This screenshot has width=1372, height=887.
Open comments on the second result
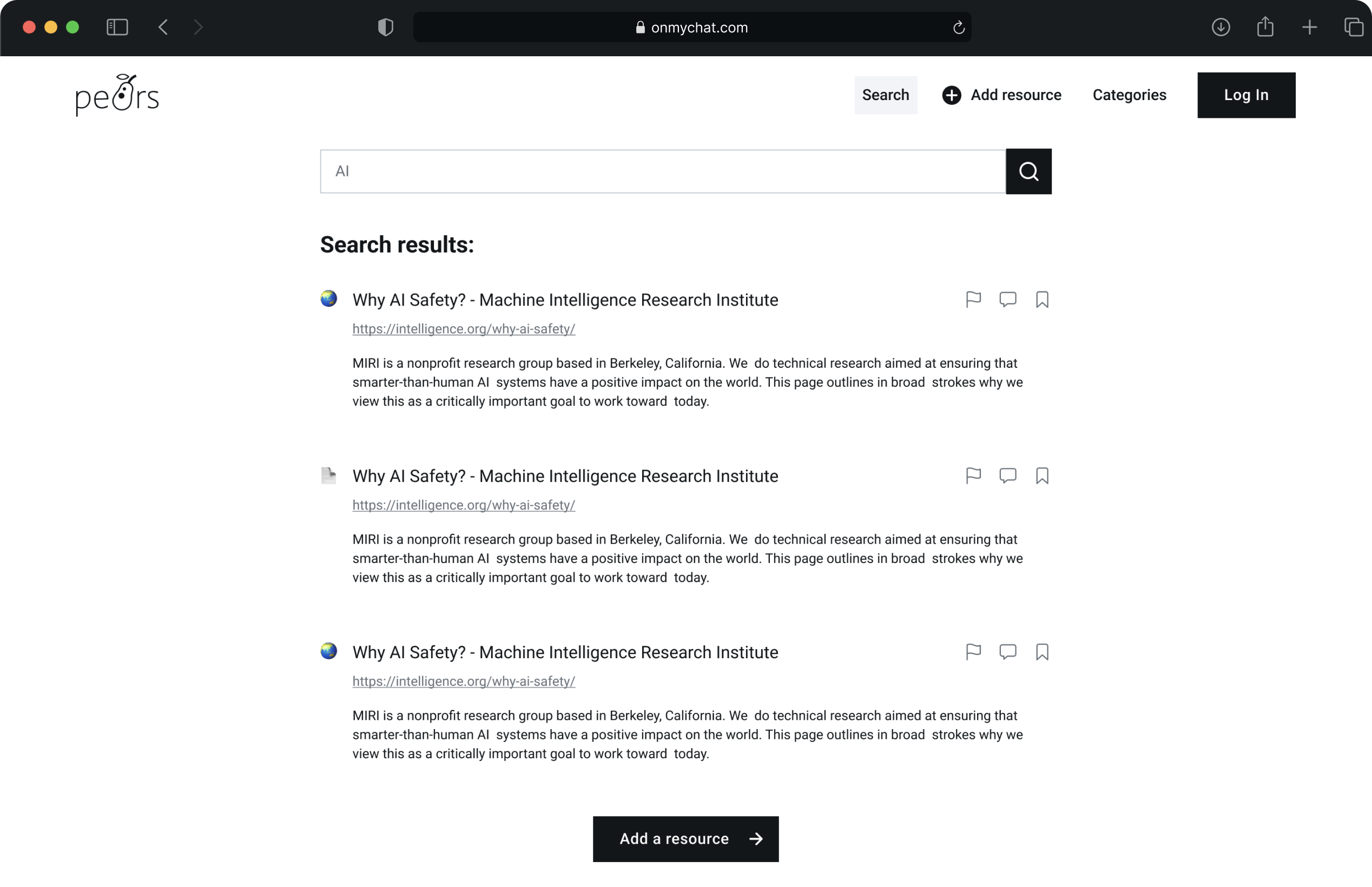(1007, 476)
